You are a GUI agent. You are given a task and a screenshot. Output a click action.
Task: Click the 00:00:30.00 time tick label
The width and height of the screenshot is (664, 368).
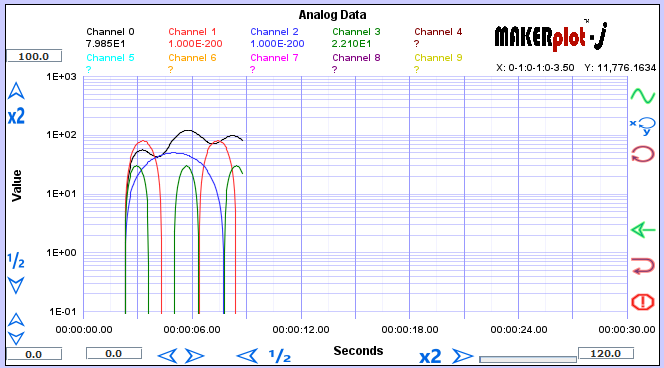[x=627, y=329]
